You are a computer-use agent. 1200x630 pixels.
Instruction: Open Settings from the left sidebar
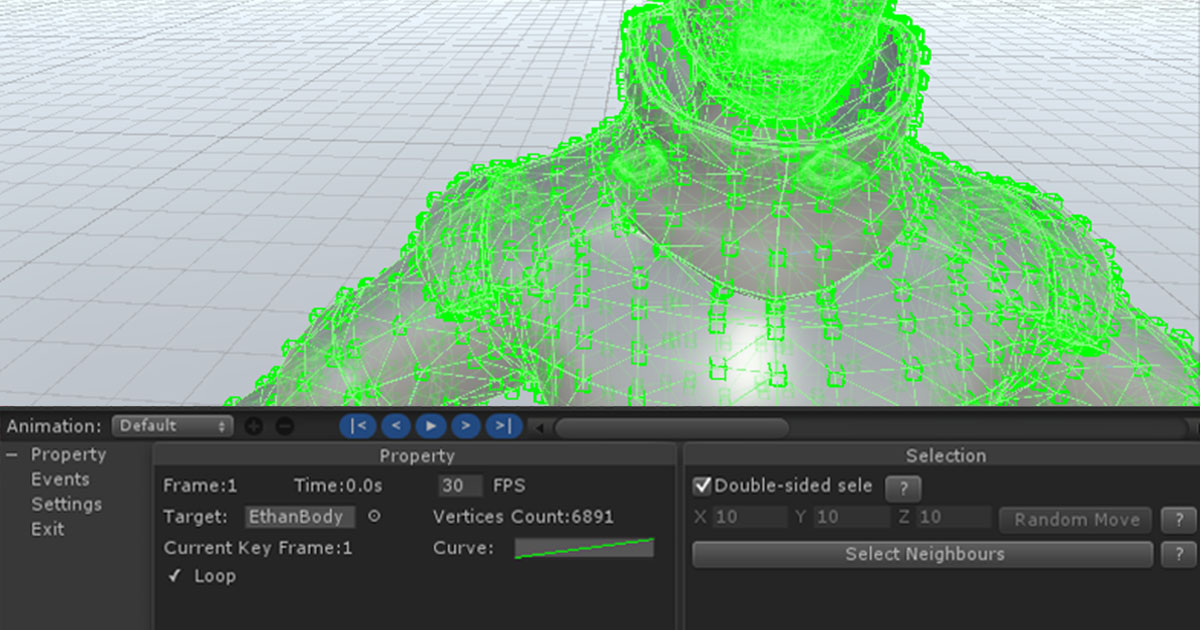click(66, 504)
